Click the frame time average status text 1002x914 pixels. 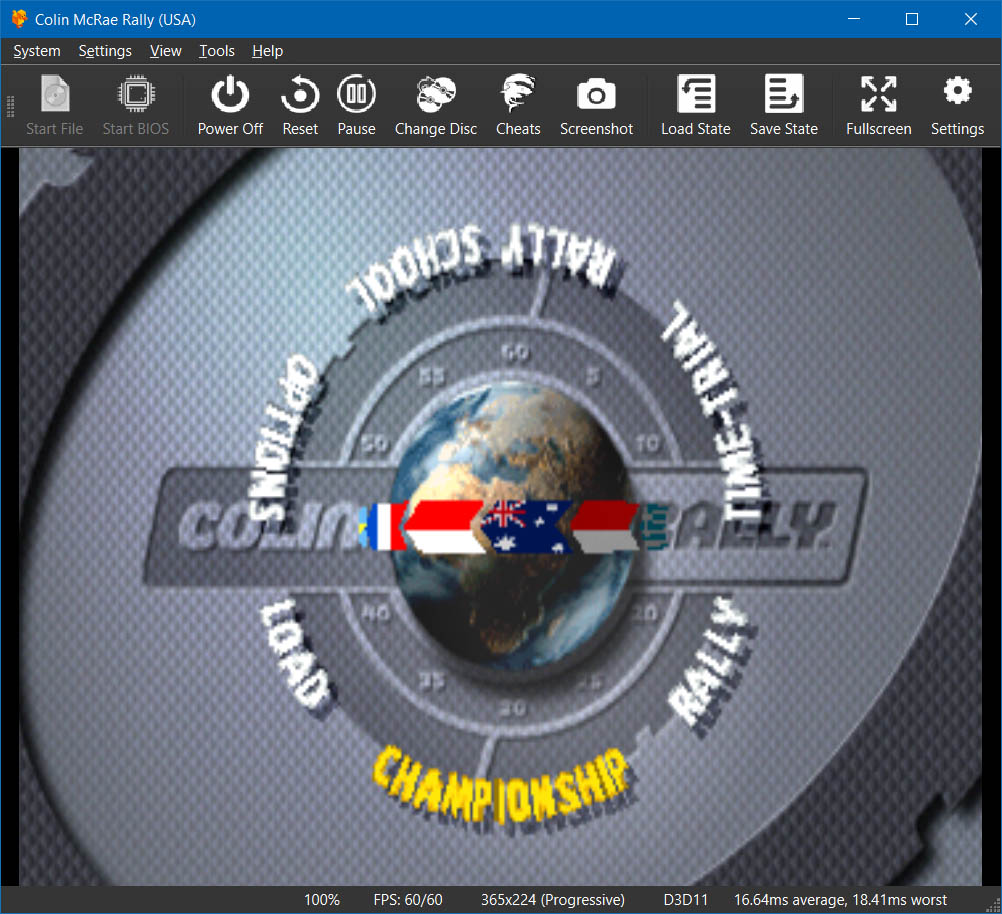pos(840,900)
